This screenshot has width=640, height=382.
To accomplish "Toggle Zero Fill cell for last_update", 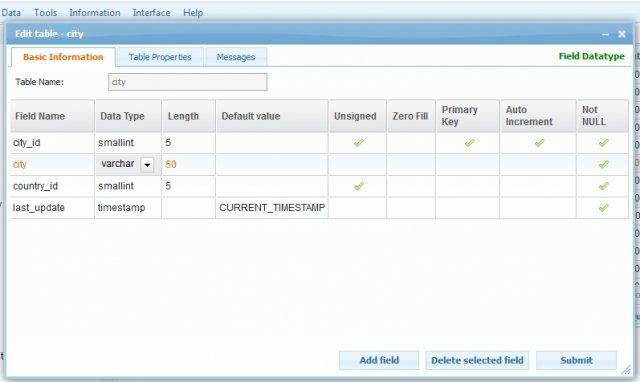I will [x=411, y=208].
